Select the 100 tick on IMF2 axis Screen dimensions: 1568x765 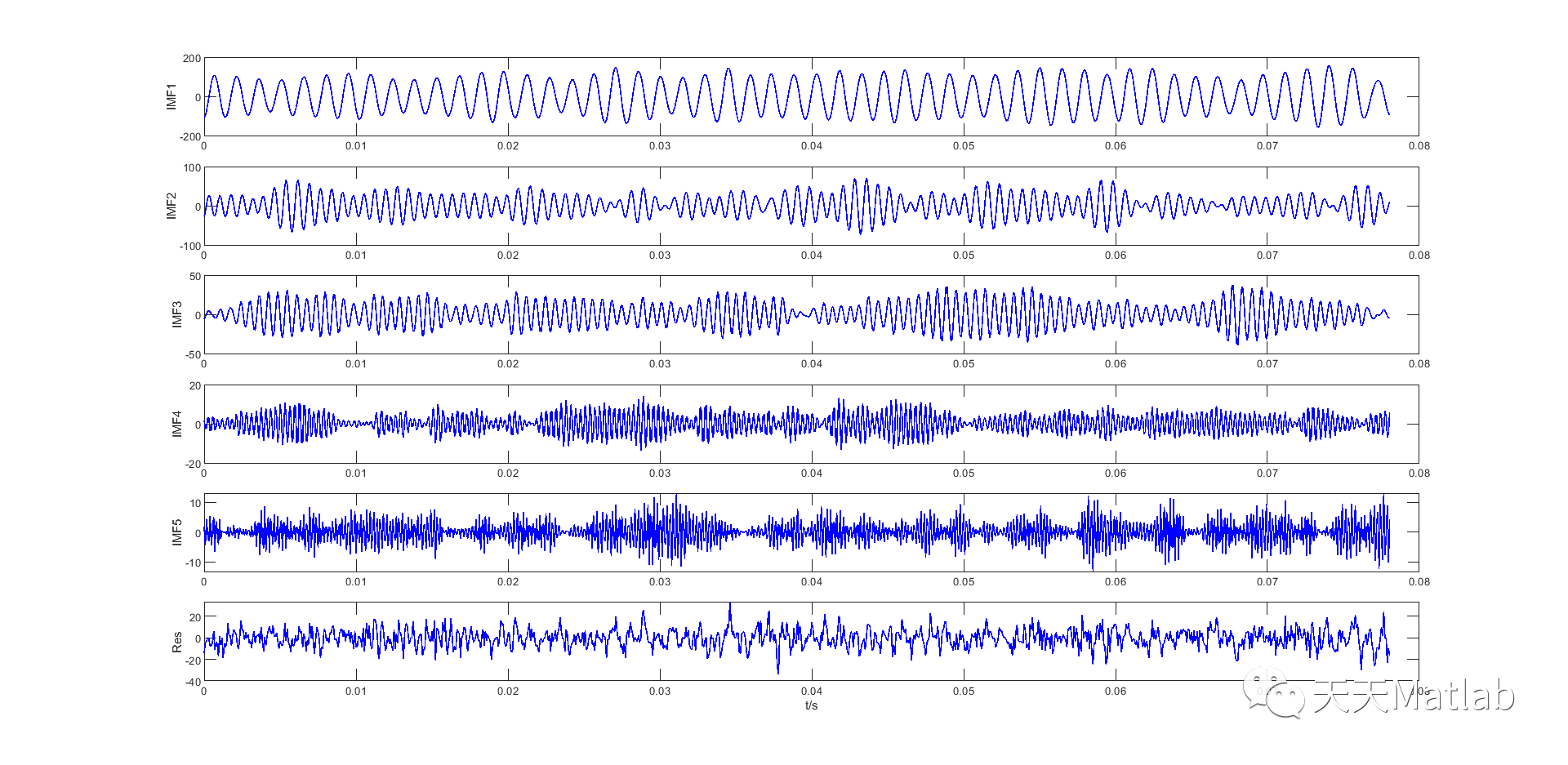(192, 168)
